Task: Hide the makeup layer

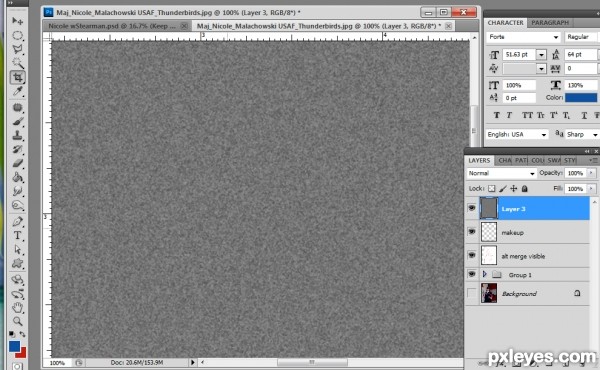Action: (x=471, y=232)
